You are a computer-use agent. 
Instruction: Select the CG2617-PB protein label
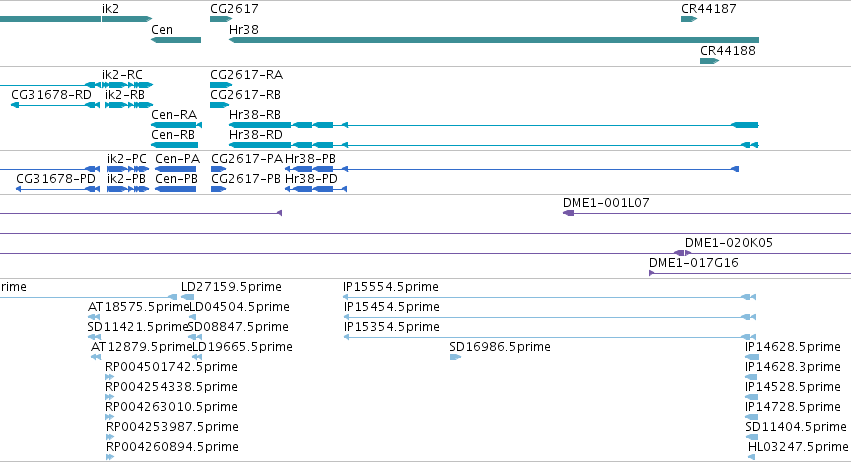pyautogui.click(x=246, y=179)
